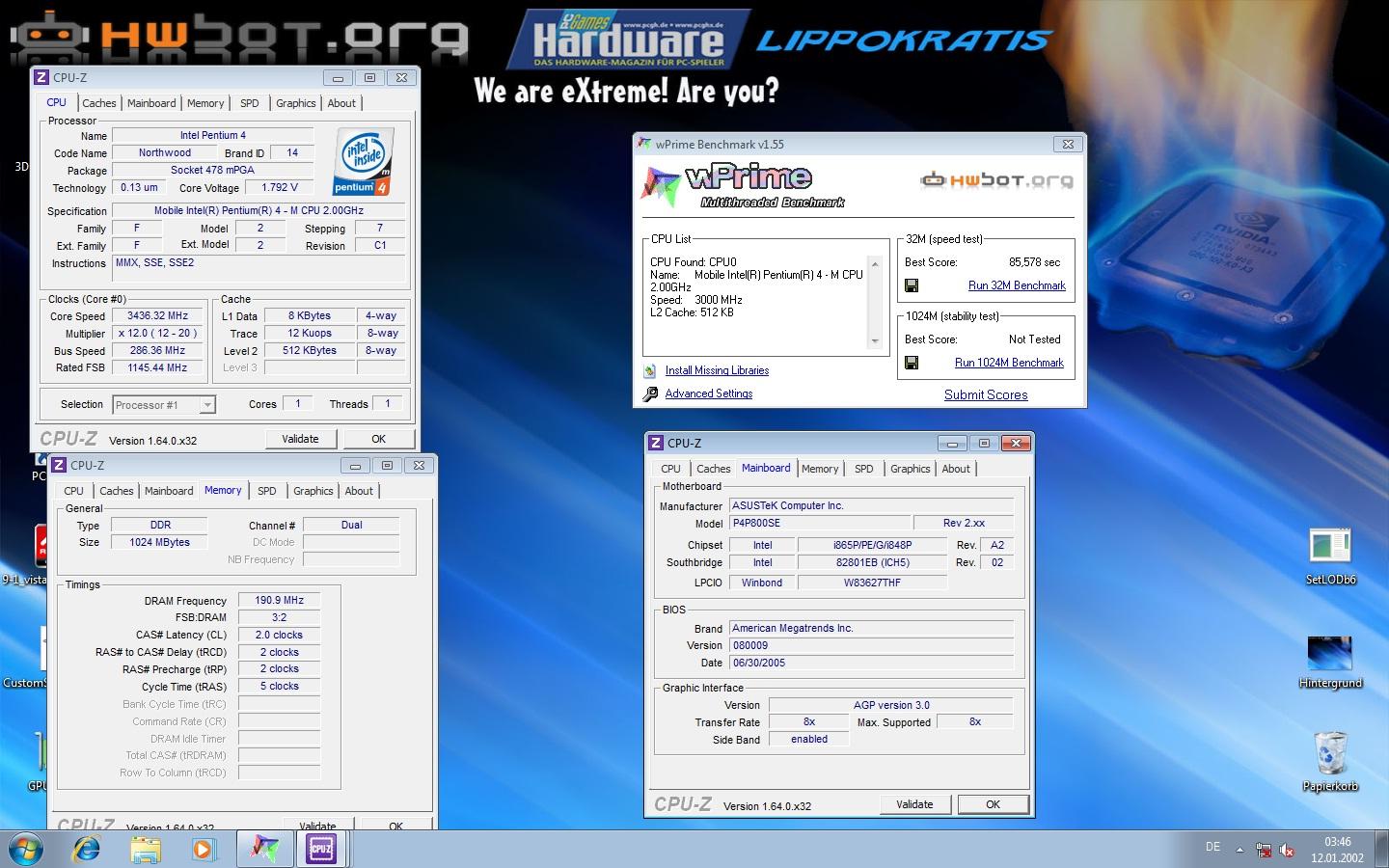Open the Caches tab in the CPU window
The image size is (1389, 868).
(x=98, y=103)
